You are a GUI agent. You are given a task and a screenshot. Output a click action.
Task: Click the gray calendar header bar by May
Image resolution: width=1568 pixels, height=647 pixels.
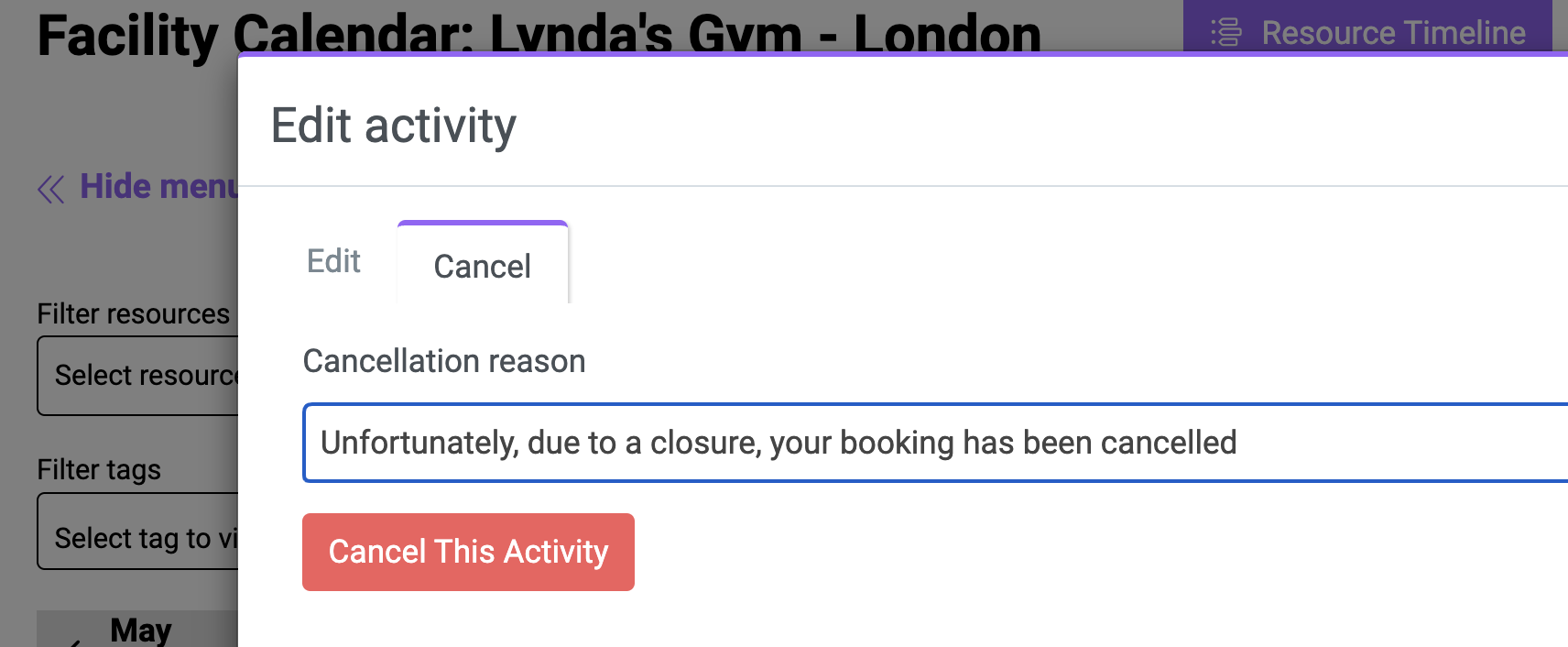(x=137, y=629)
